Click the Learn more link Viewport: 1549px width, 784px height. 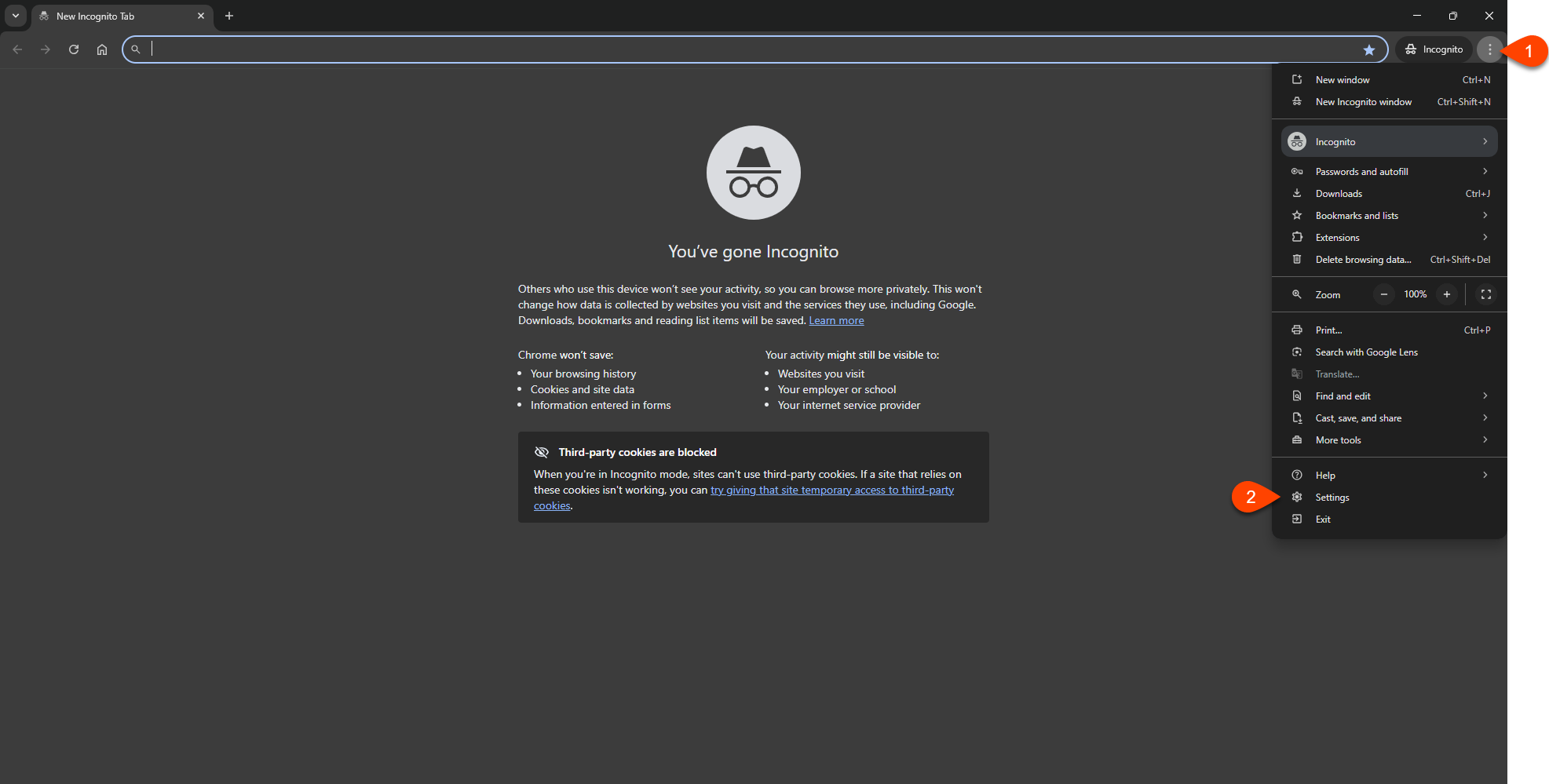(836, 320)
